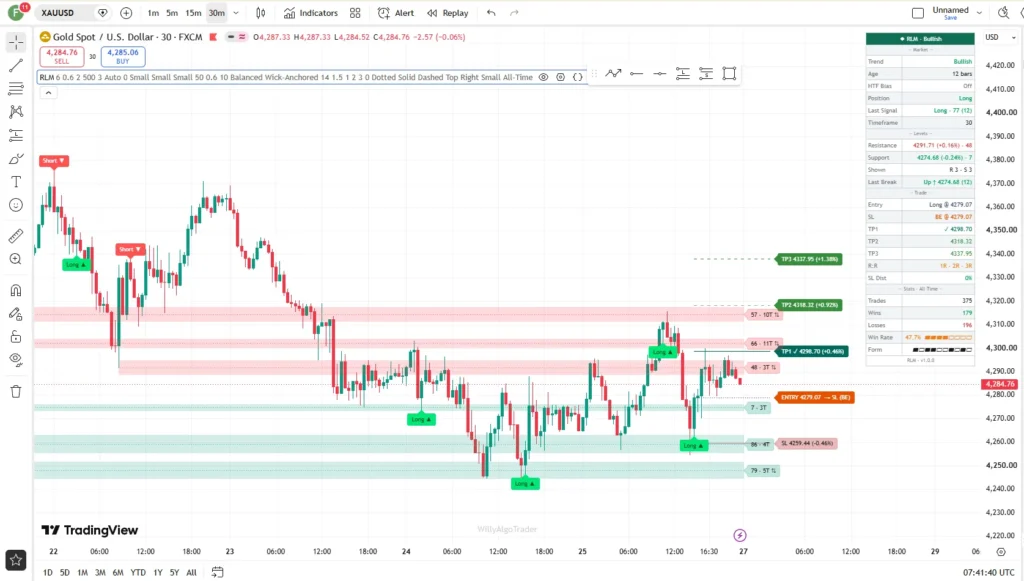Toggle the layout setup square

coord(918,13)
